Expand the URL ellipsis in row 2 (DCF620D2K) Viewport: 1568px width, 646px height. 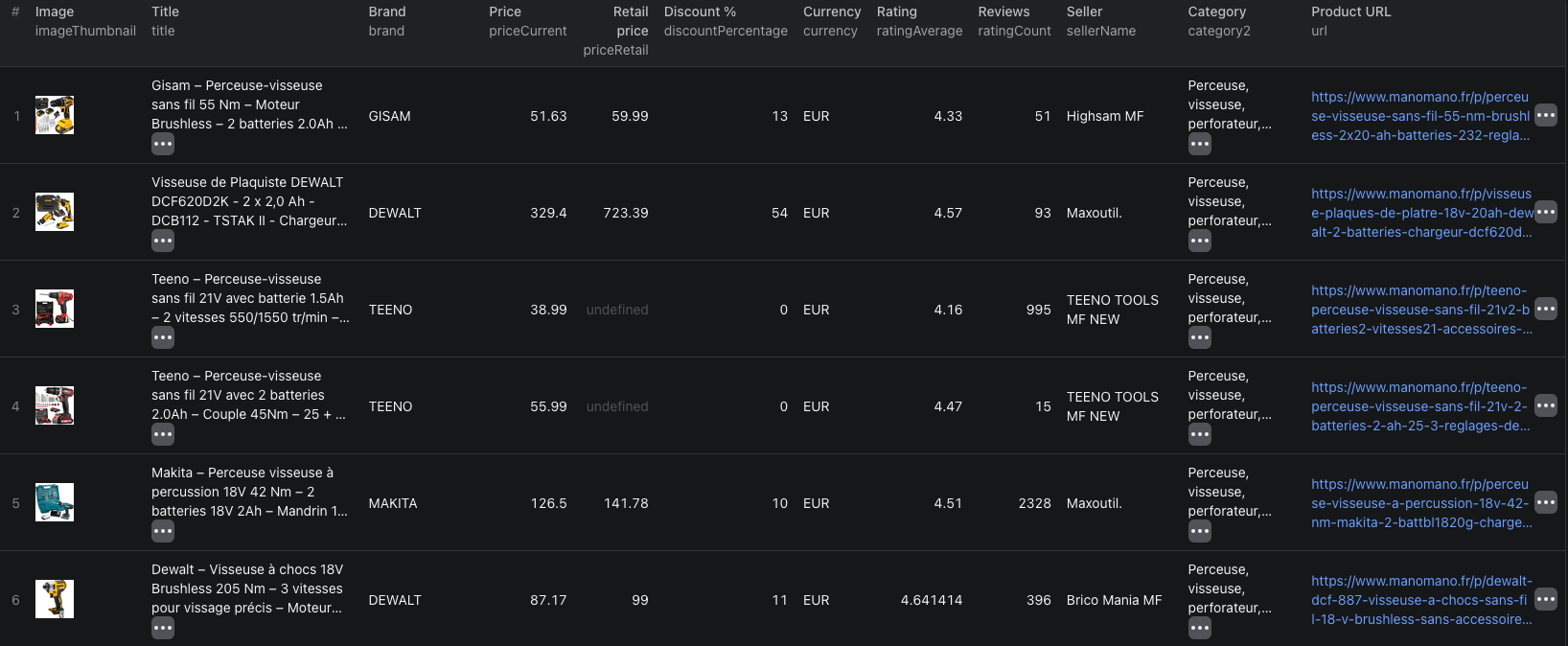point(1546,213)
